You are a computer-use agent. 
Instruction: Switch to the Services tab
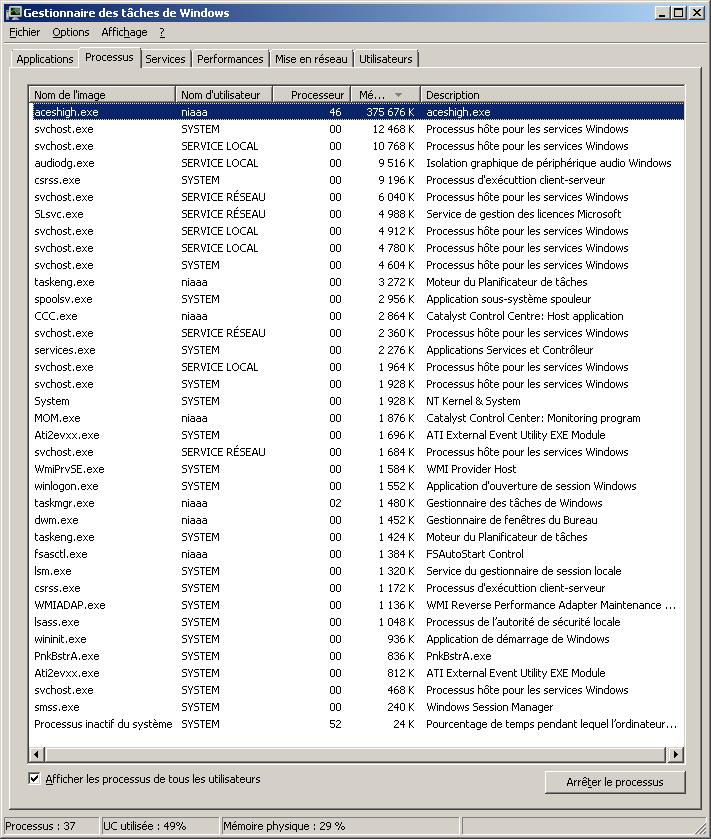click(x=165, y=59)
